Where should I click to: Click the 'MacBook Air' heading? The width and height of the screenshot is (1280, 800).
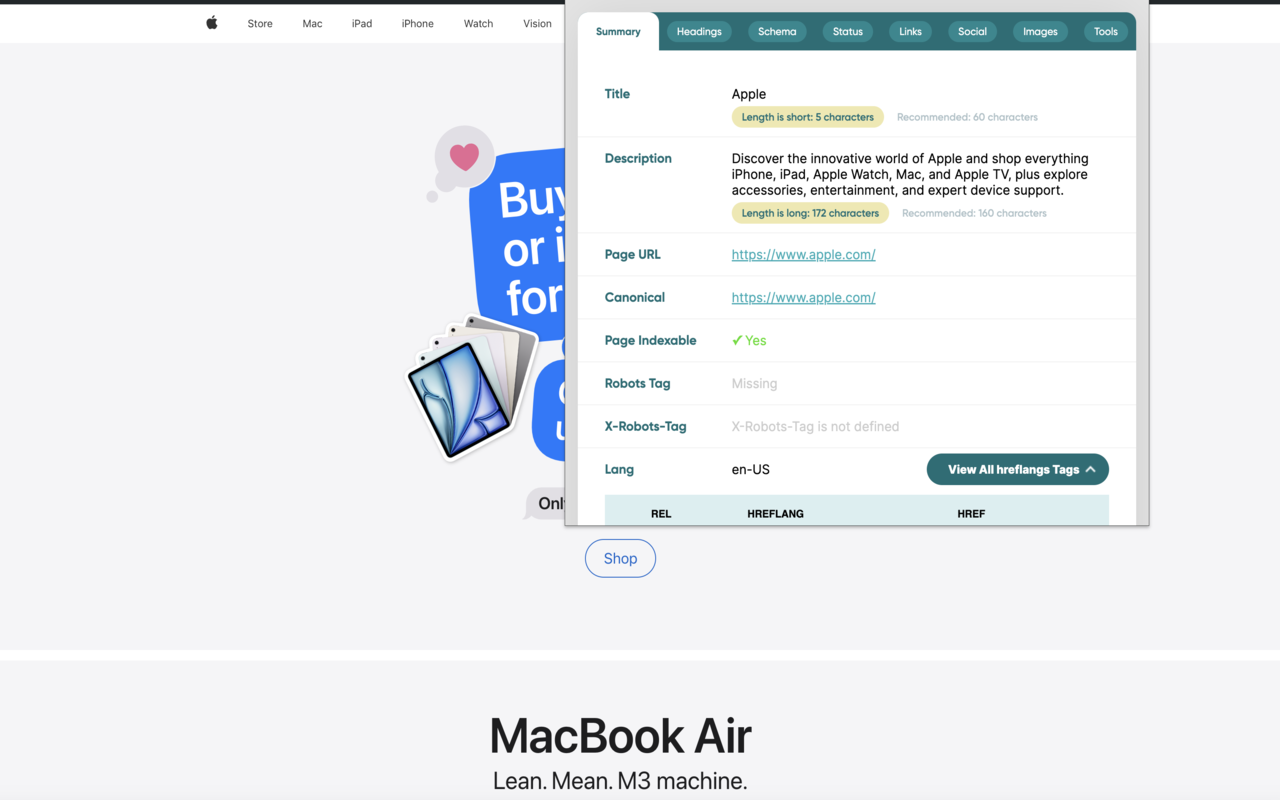tap(620, 736)
